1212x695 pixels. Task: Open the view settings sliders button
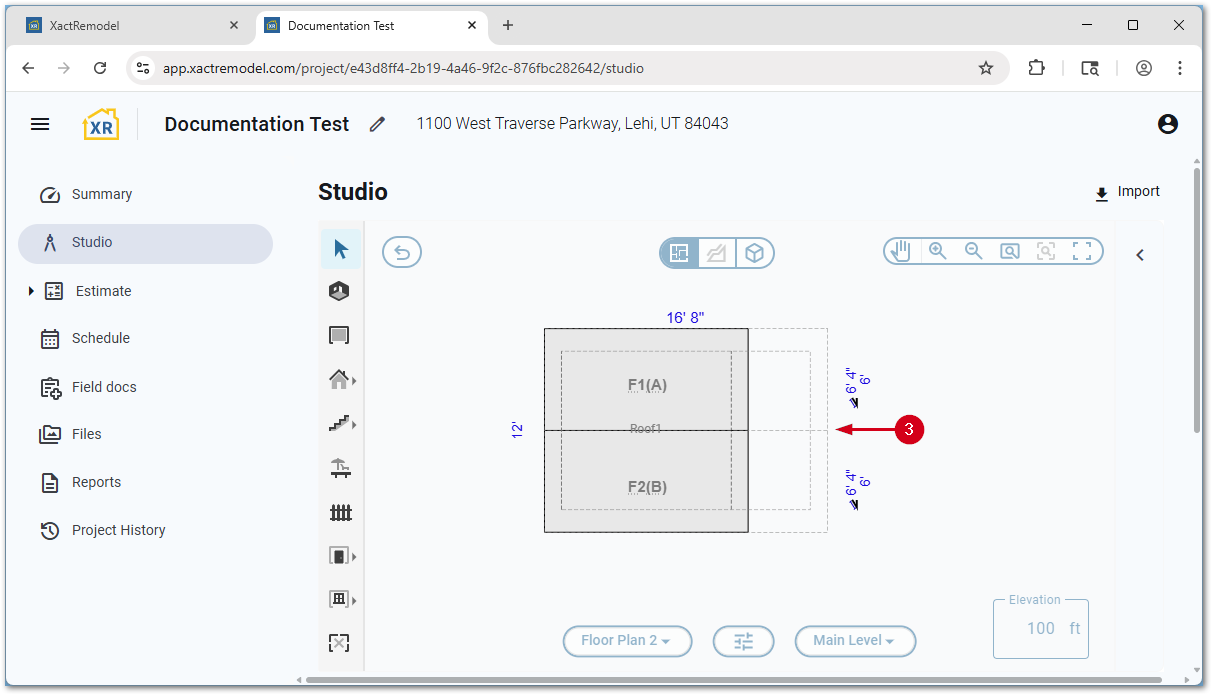tap(743, 641)
